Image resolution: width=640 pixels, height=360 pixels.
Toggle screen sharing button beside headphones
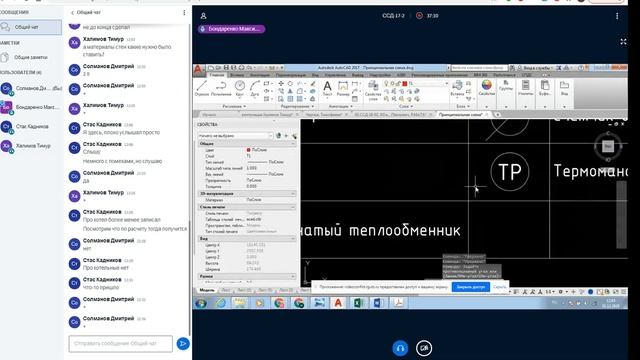[424, 348]
